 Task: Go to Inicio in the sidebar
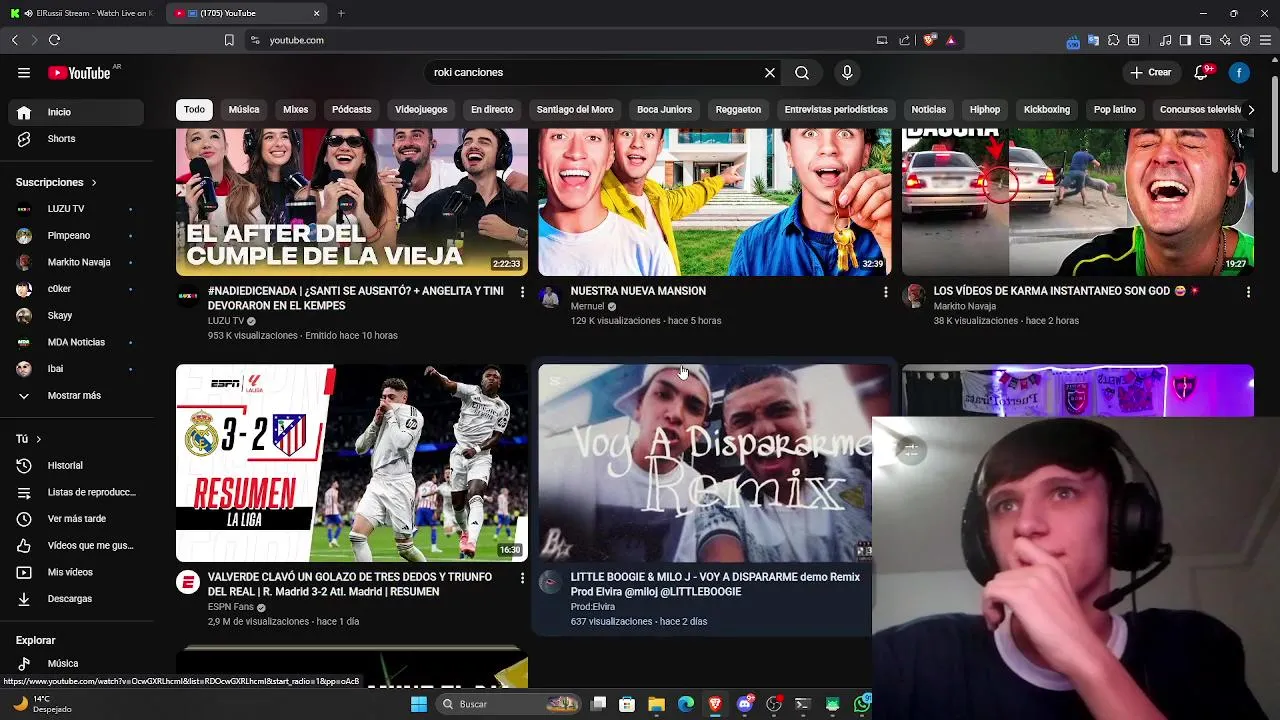pos(76,112)
